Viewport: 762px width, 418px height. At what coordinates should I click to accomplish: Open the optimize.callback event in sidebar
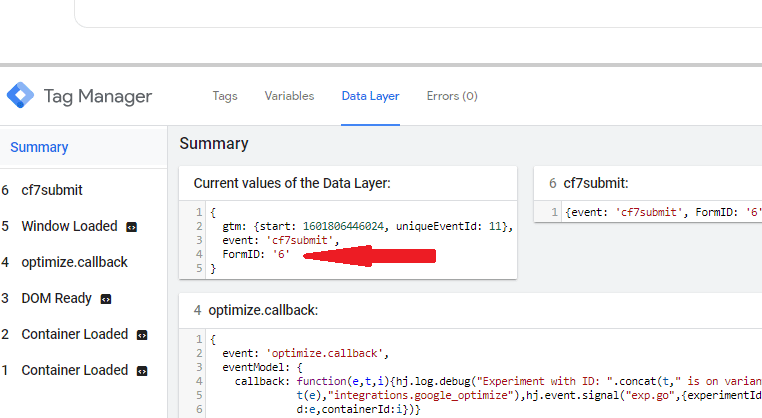(74, 262)
